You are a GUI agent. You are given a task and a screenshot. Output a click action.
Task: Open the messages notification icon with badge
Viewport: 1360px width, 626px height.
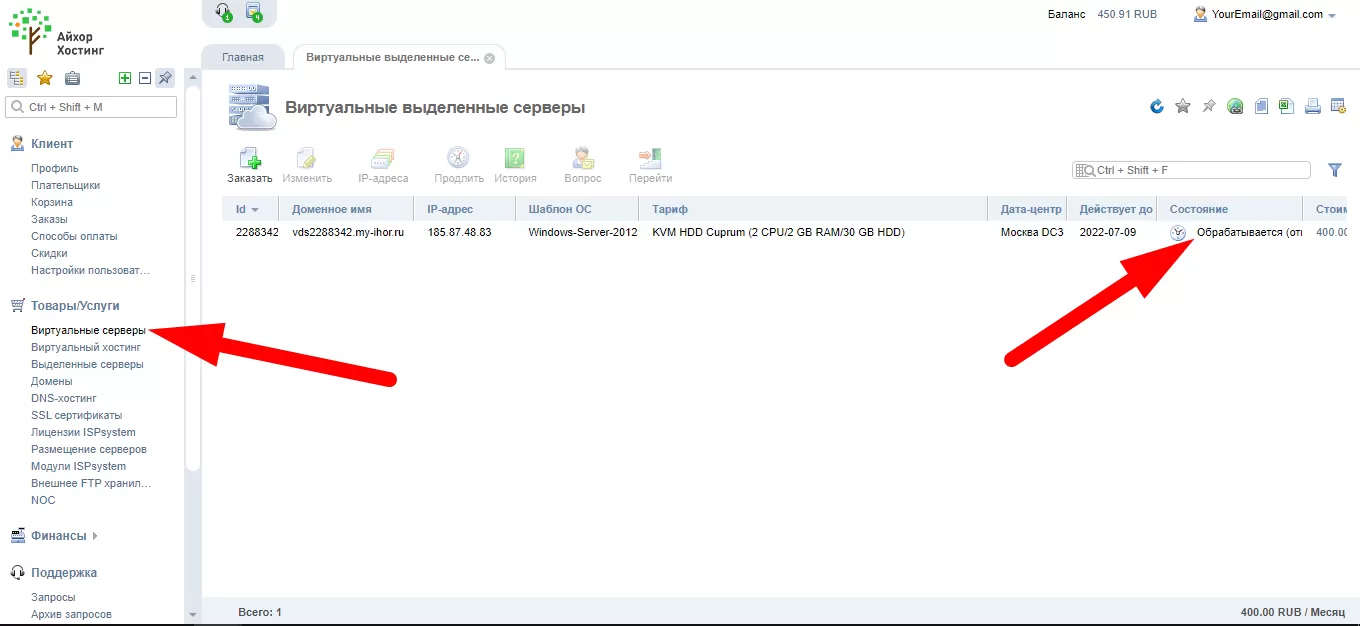254,12
